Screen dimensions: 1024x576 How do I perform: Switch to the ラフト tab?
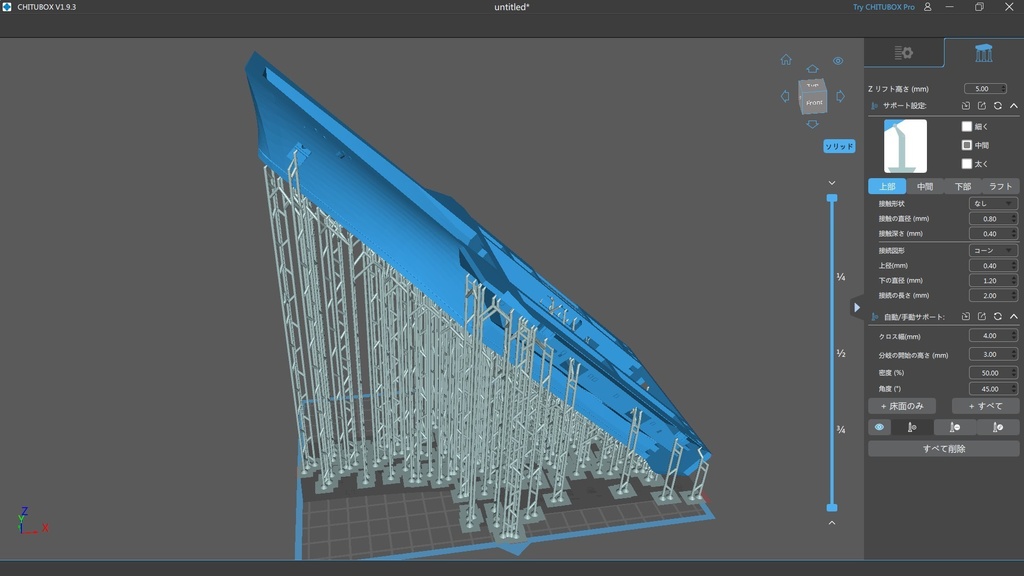999,187
